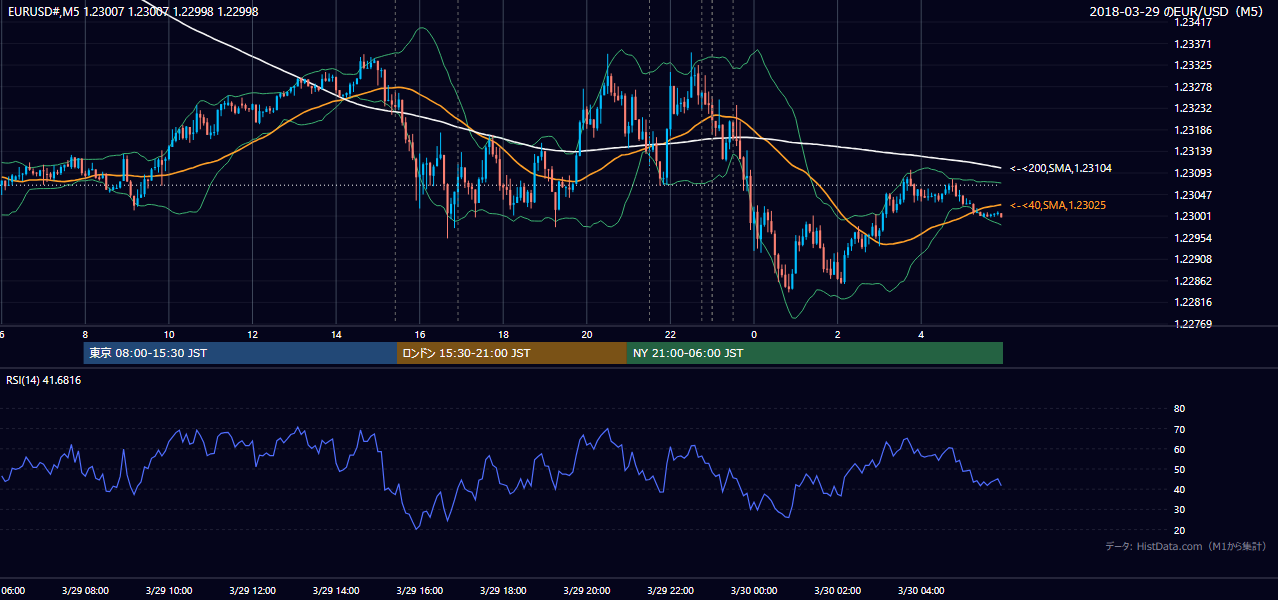Select the Tokyo 08:00-15:30 JST session bar

240,353
